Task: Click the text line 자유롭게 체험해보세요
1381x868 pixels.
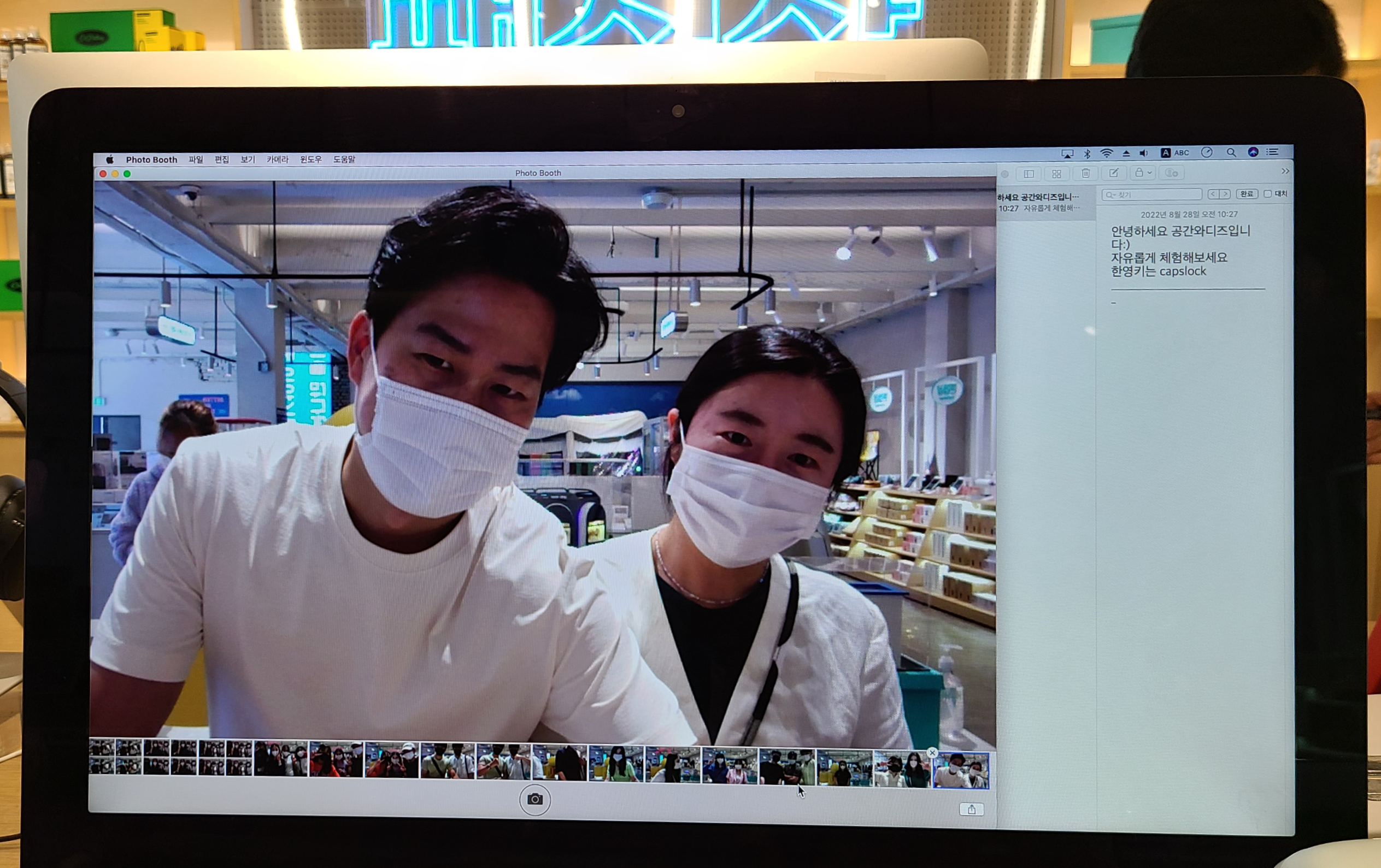Action: pos(1169,257)
